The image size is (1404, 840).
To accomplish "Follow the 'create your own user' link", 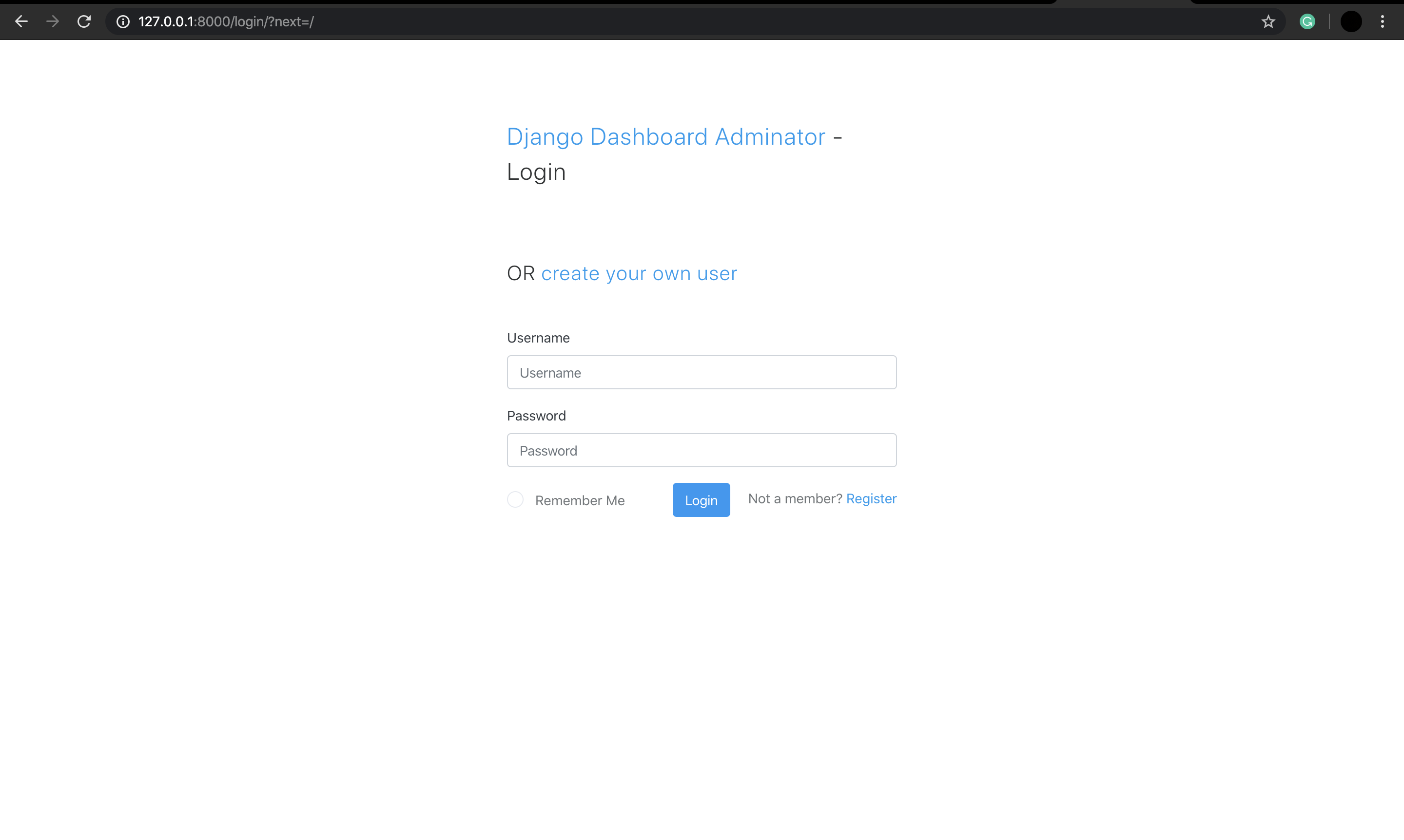I will pos(639,273).
